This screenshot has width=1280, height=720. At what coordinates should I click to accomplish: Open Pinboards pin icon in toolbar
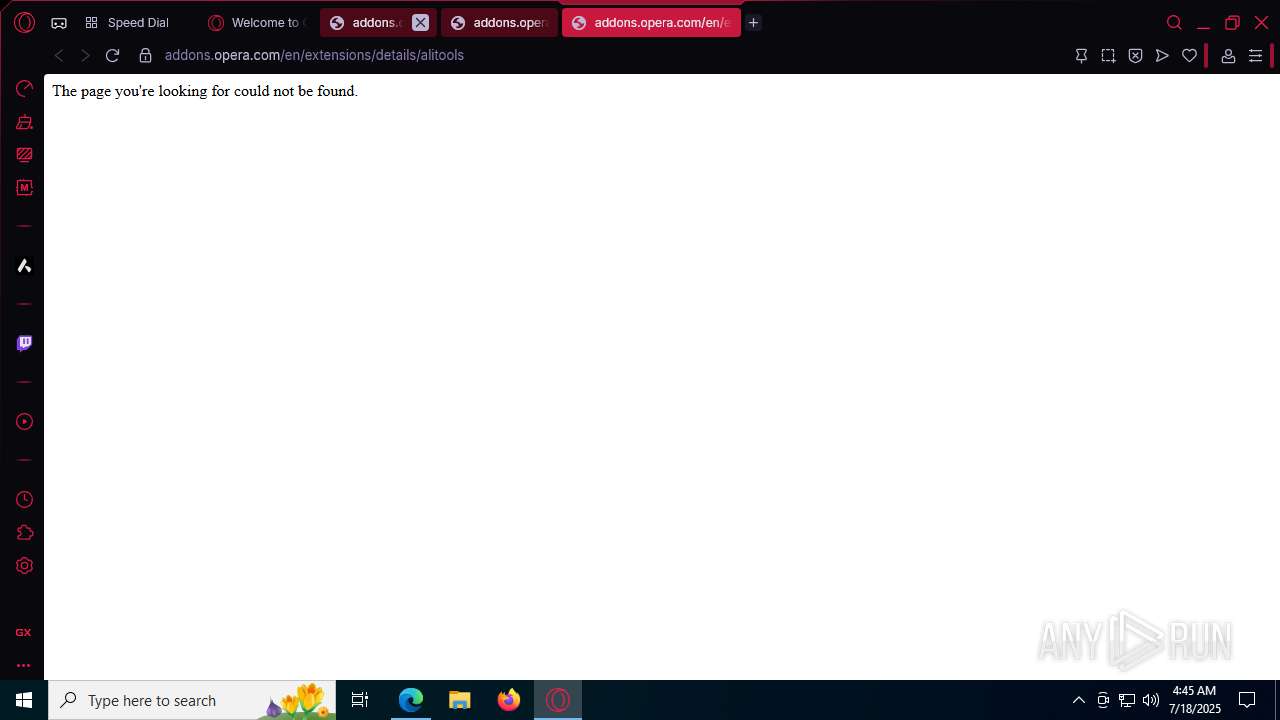coord(1081,56)
